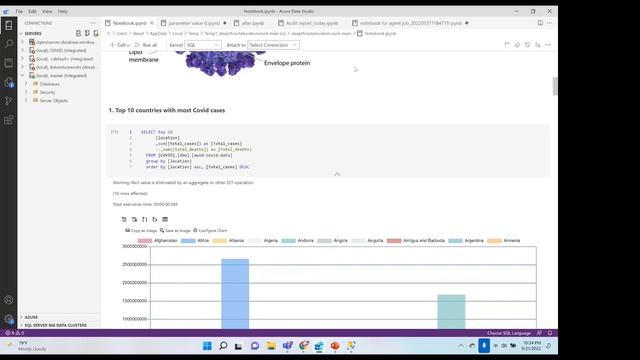Click Copy as image
The width and height of the screenshot is (640, 360).
pos(141,231)
